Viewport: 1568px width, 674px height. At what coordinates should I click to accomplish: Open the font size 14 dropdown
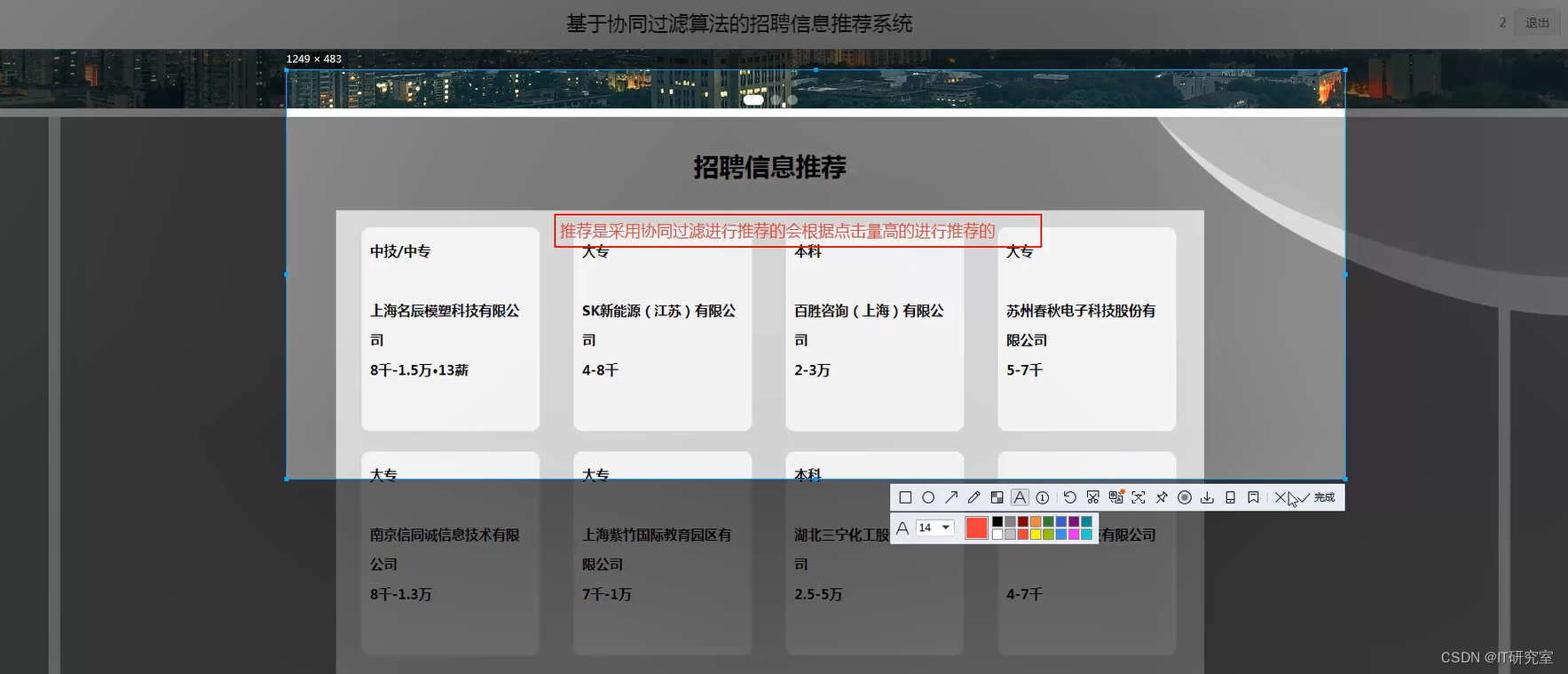click(x=935, y=527)
